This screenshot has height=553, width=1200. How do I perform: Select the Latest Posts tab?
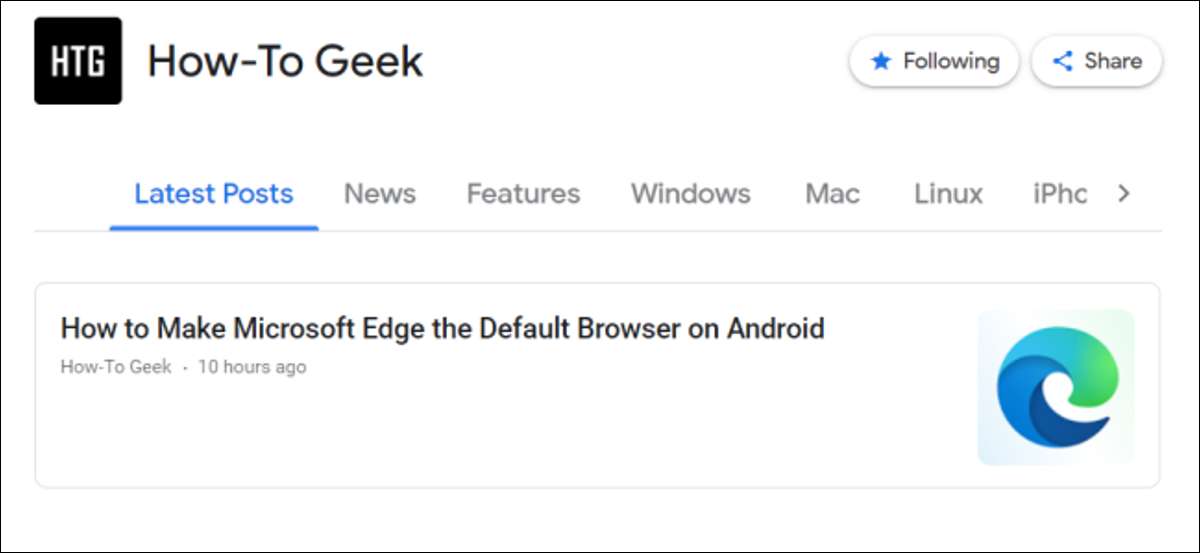(x=214, y=194)
